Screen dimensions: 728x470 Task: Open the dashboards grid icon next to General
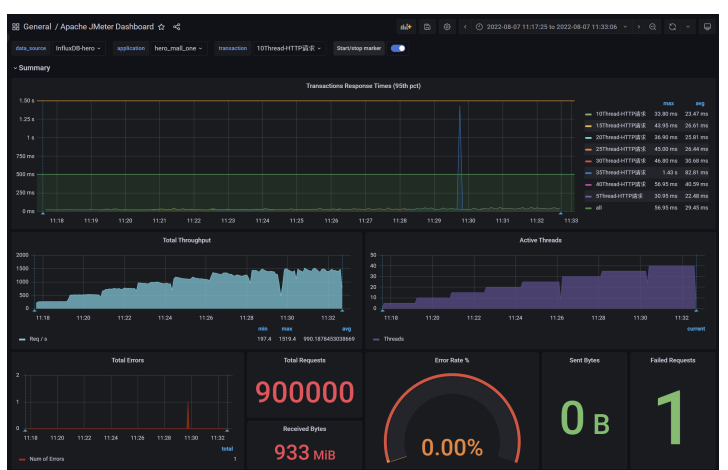[x=16, y=27]
